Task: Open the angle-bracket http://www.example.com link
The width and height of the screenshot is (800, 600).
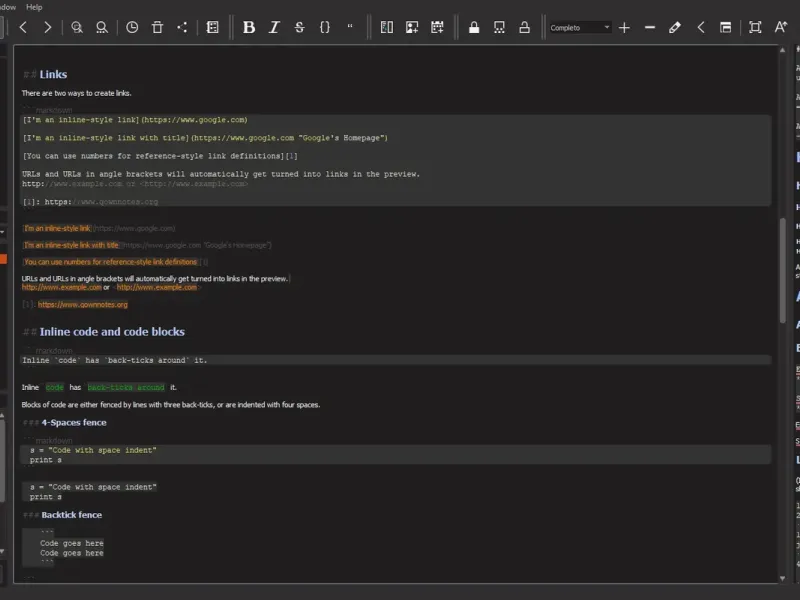Action: click(x=157, y=287)
